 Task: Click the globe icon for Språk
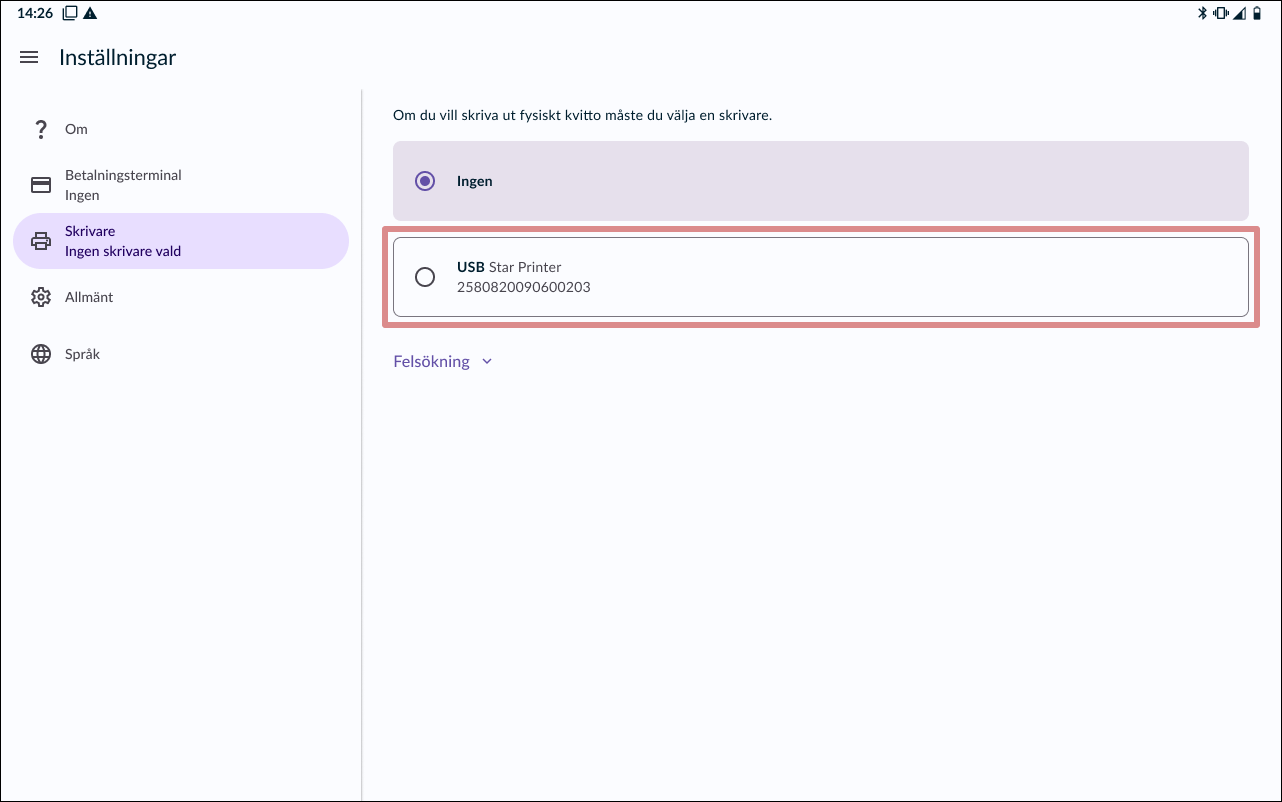(41, 354)
